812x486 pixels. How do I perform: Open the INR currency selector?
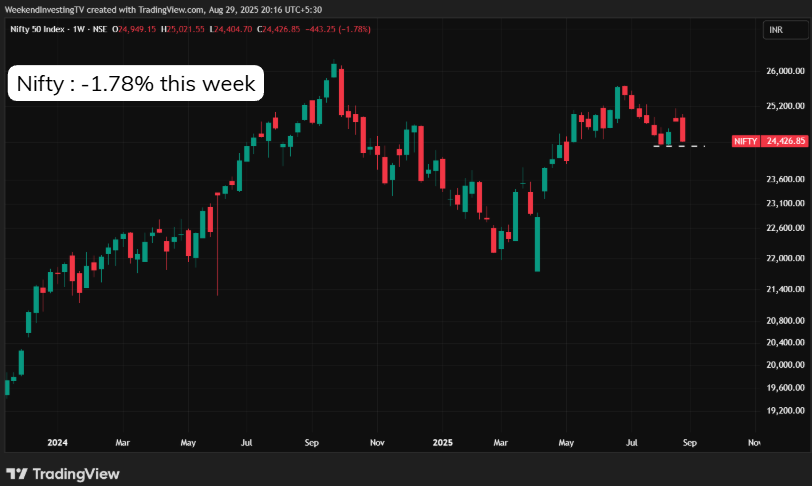click(x=785, y=30)
